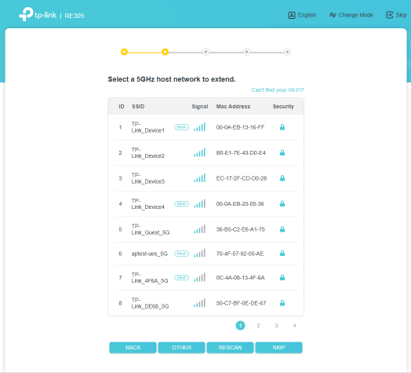Click the lock icon for TP-Link_Device1

click(x=282, y=127)
